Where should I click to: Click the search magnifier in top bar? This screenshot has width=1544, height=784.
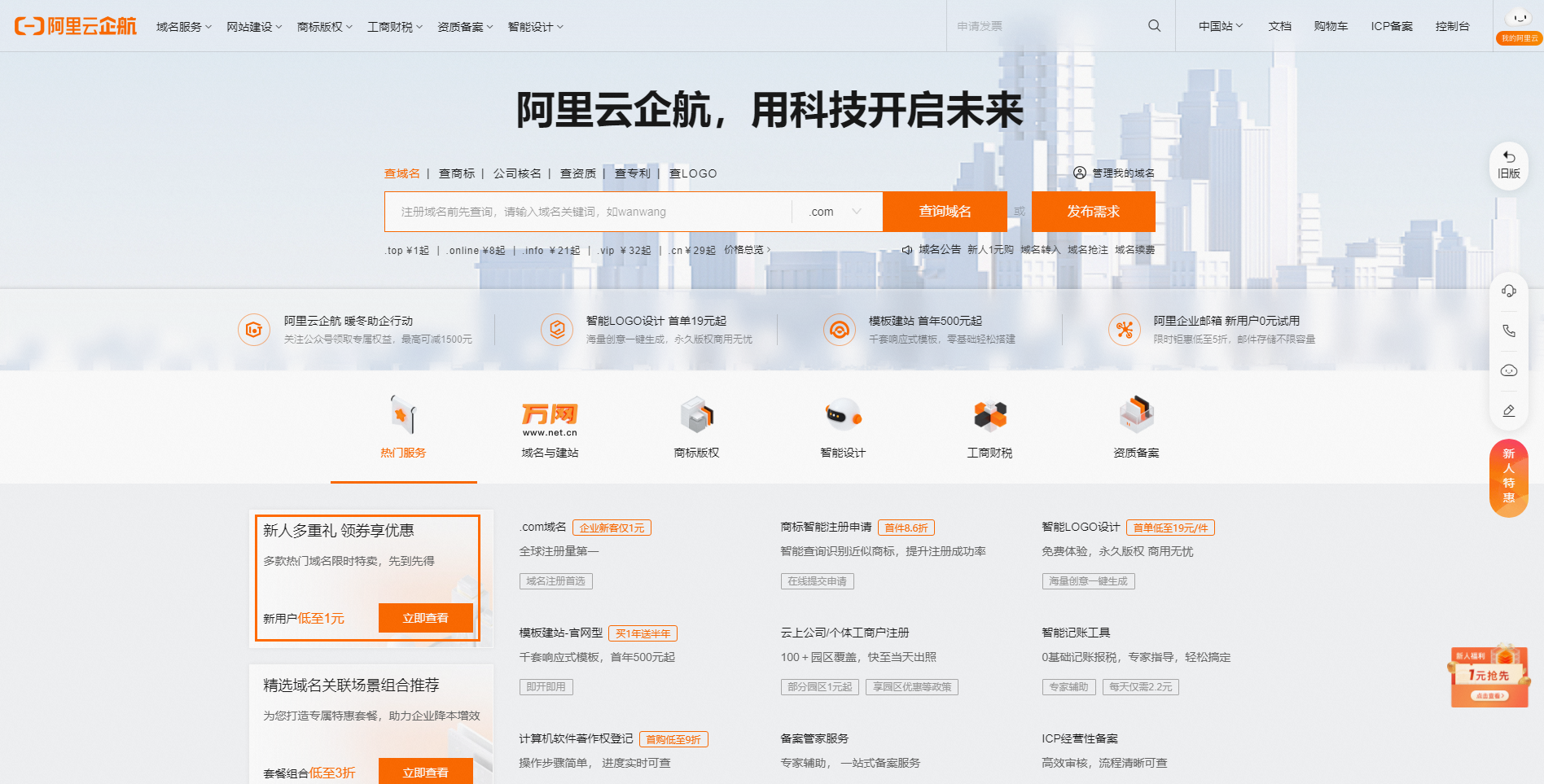(1154, 25)
